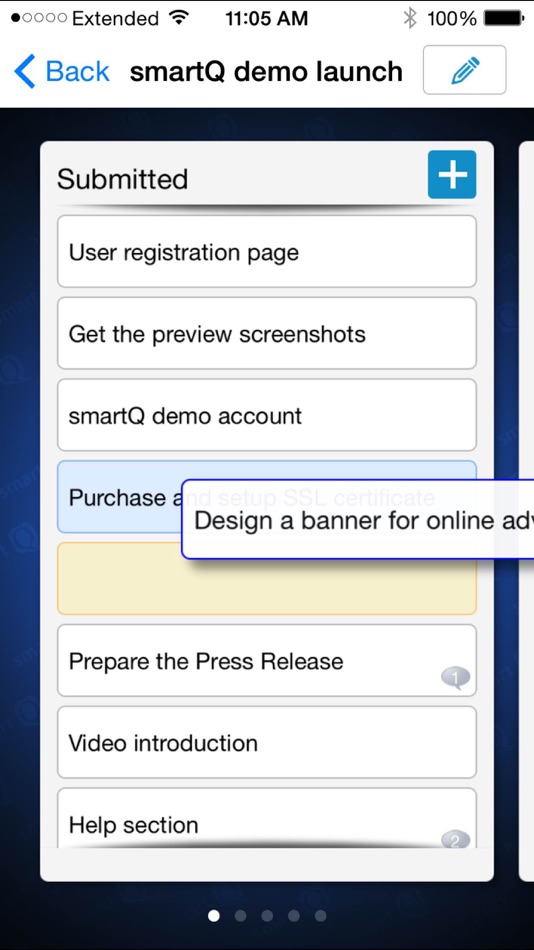This screenshot has width=534, height=950.
Task: Open the Video introduction ticket
Action: [x=267, y=742]
